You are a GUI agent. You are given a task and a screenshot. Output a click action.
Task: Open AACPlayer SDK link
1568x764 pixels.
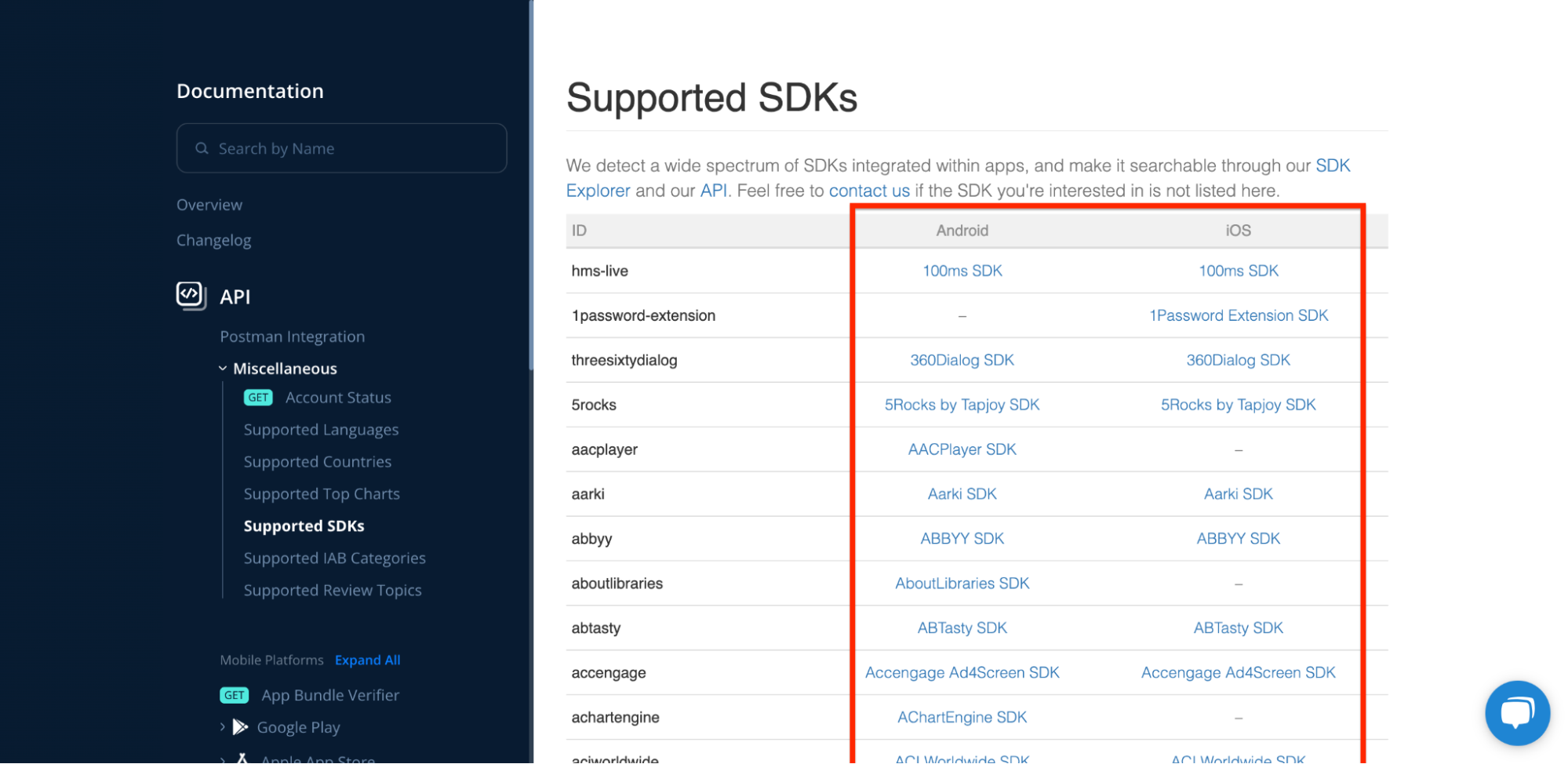962,449
